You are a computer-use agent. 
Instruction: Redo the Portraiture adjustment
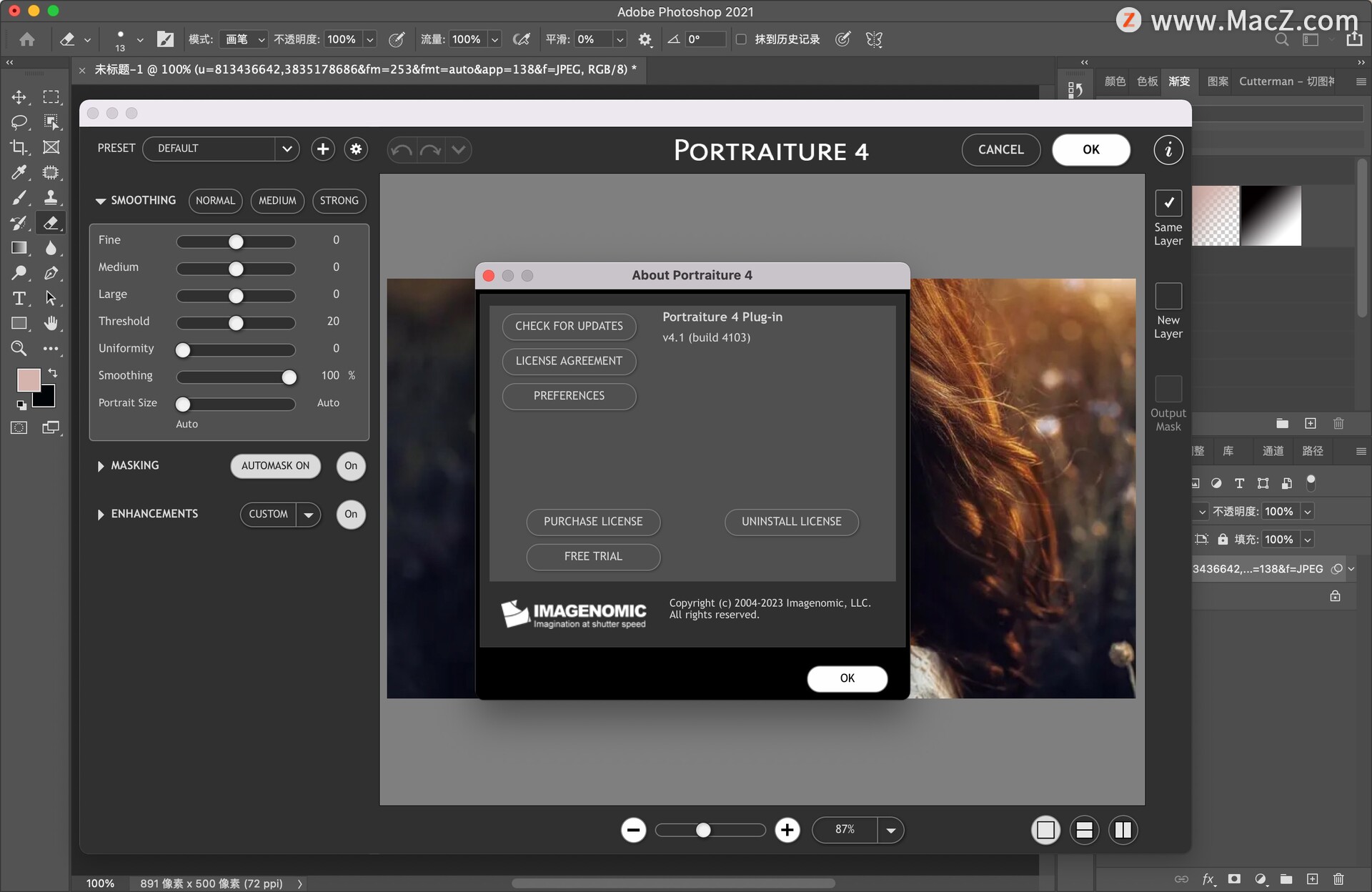pyautogui.click(x=430, y=150)
